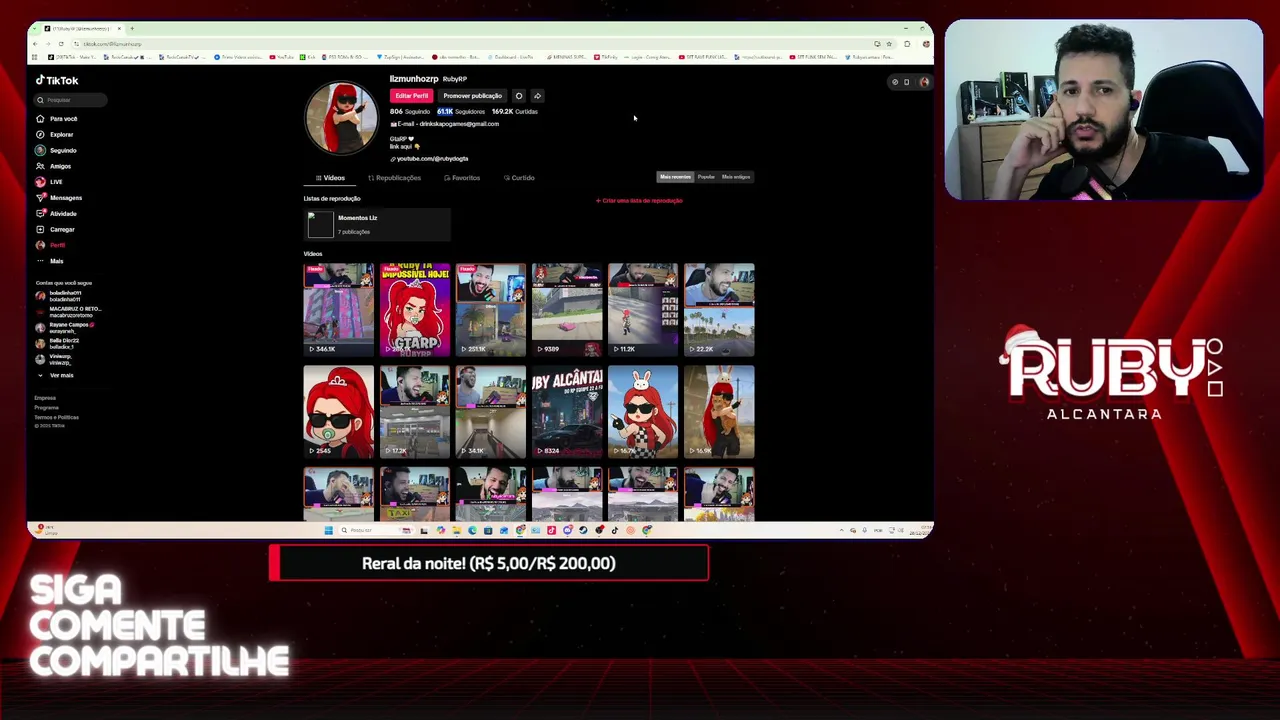Open the Termos e Políticas footer link

click(x=56, y=417)
